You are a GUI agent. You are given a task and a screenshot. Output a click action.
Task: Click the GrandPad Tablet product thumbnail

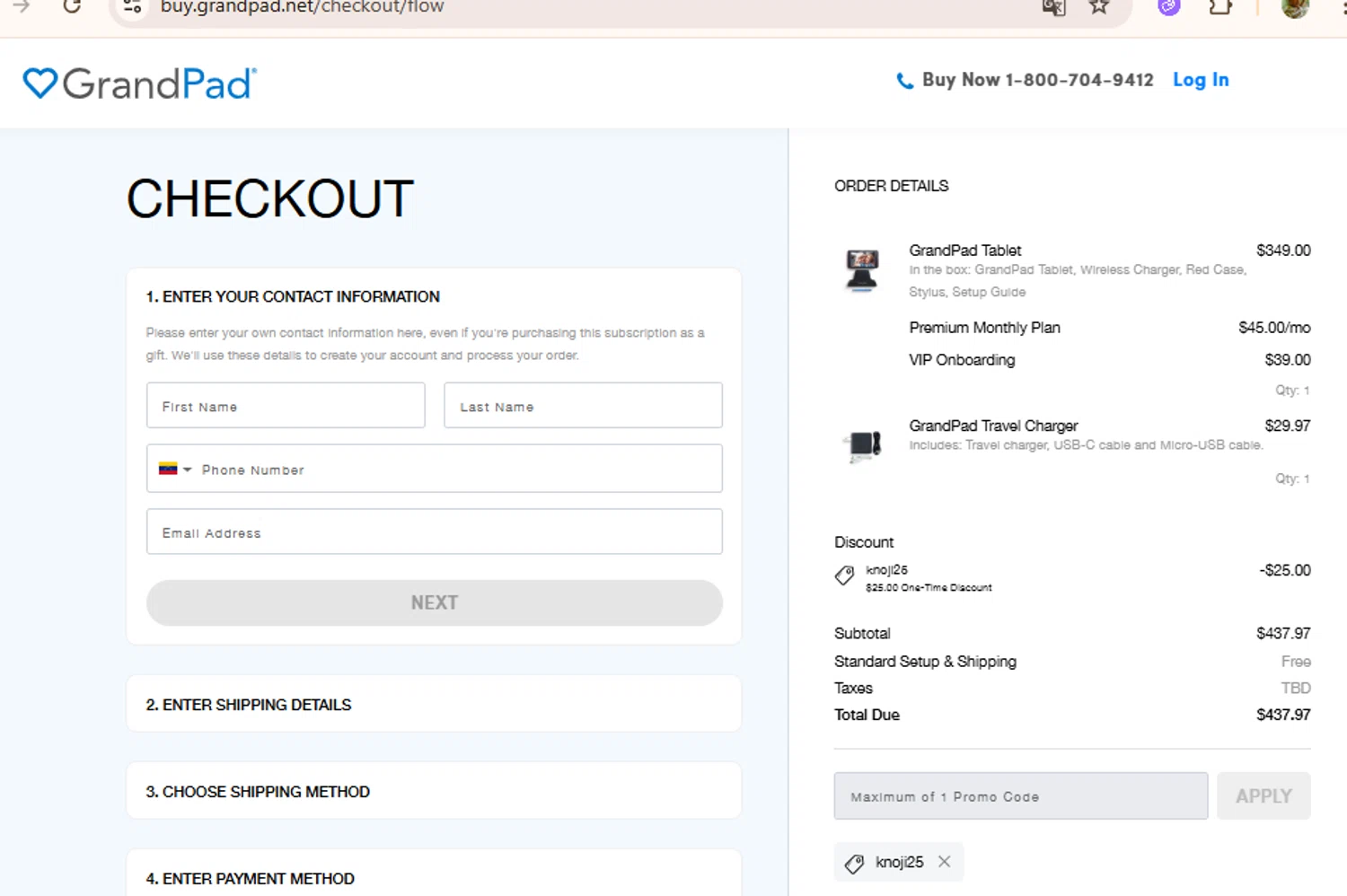(862, 271)
